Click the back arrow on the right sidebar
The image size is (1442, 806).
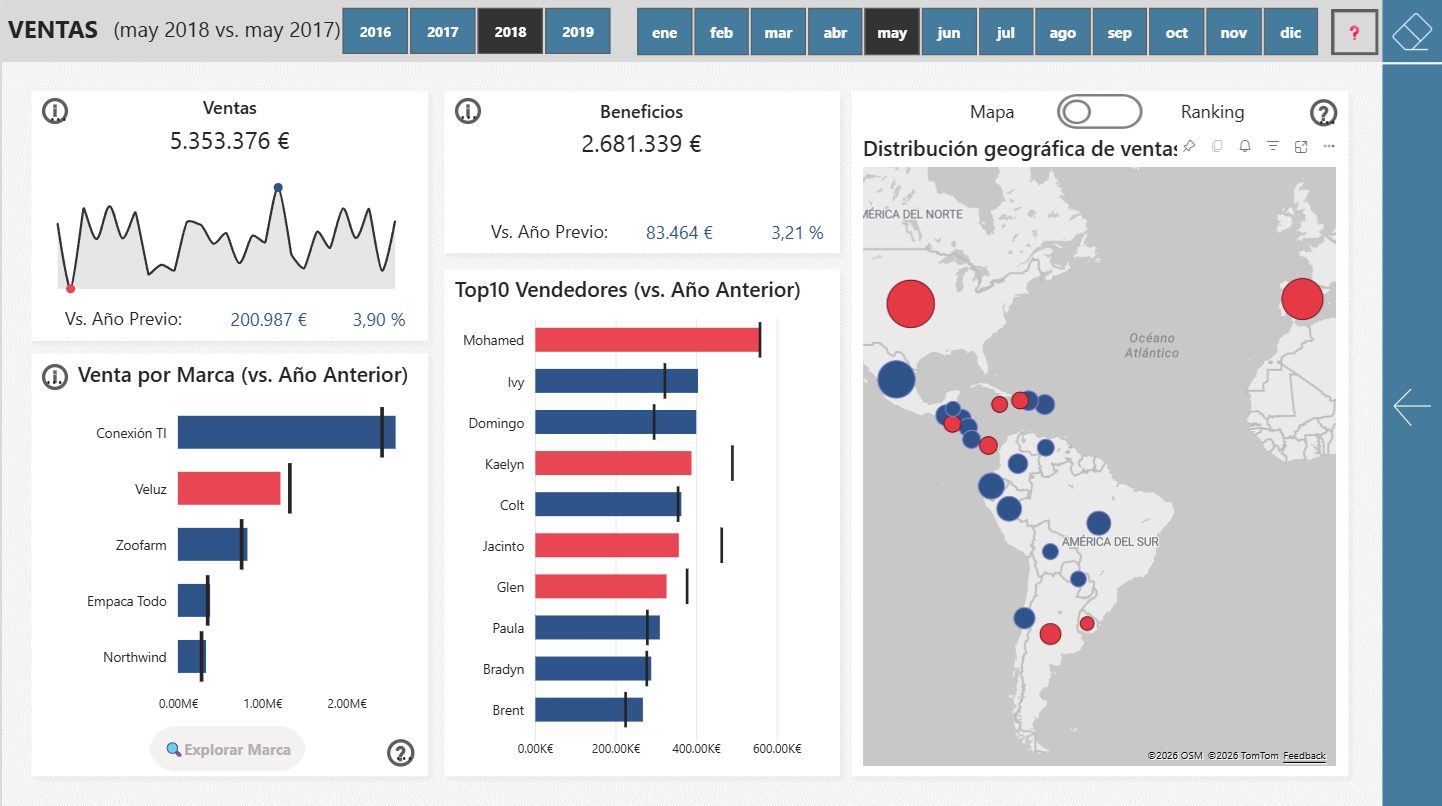pyautogui.click(x=1411, y=407)
